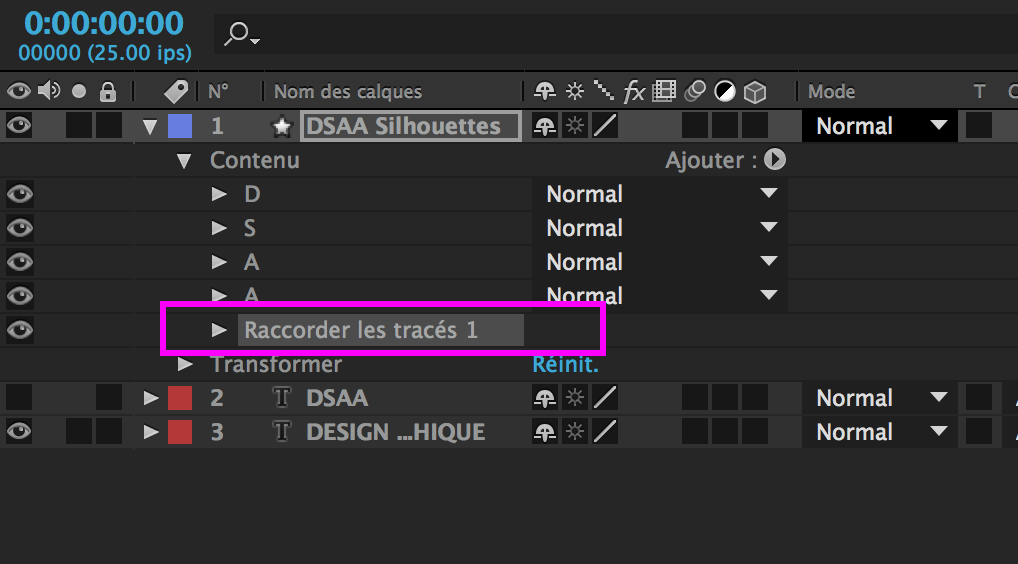Image resolution: width=1018 pixels, height=564 pixels.
Task: Click the adjustment layer column header icon
Action: [724, 92]
